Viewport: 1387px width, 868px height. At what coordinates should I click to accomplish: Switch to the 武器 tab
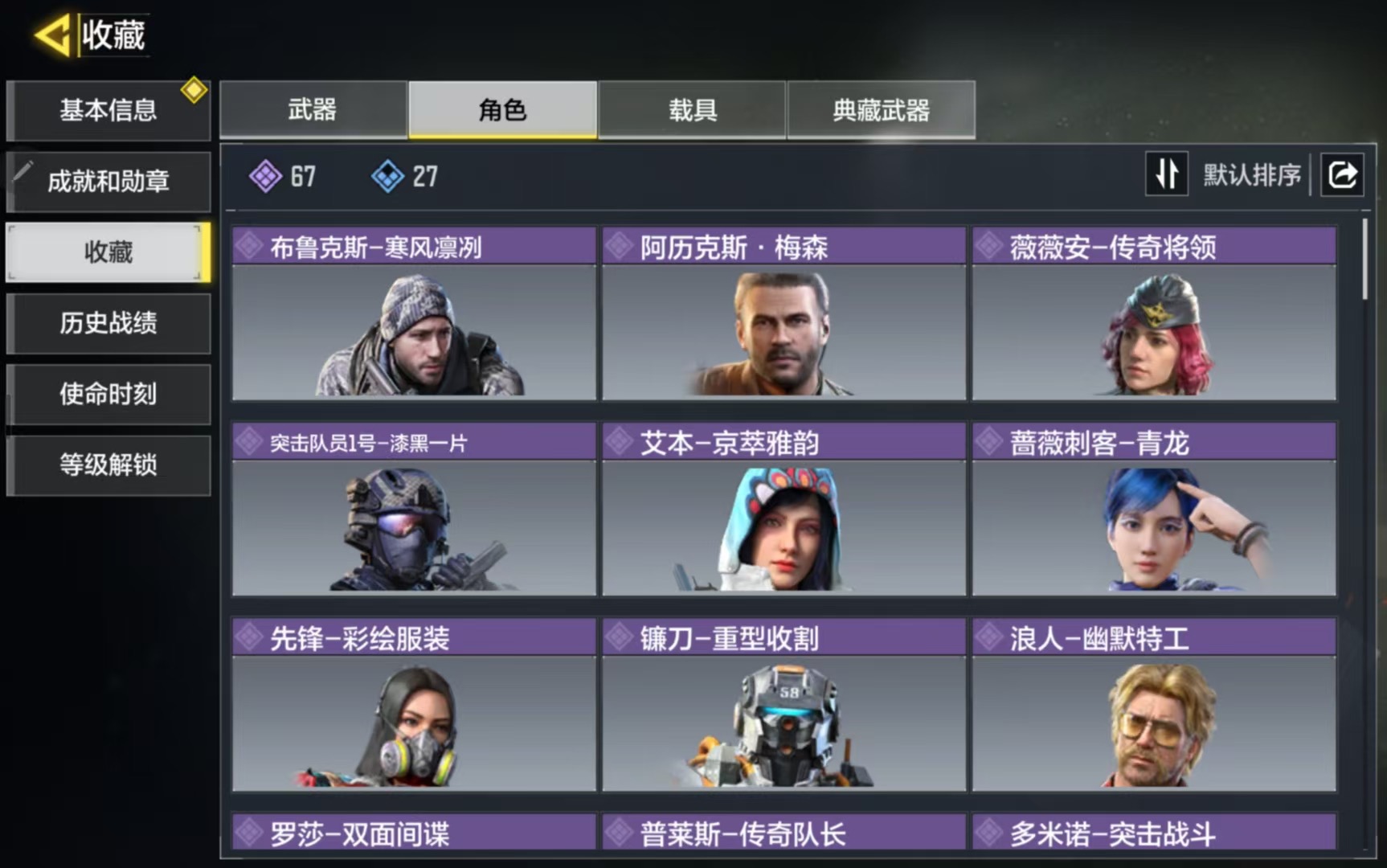[x=313, y=109]
